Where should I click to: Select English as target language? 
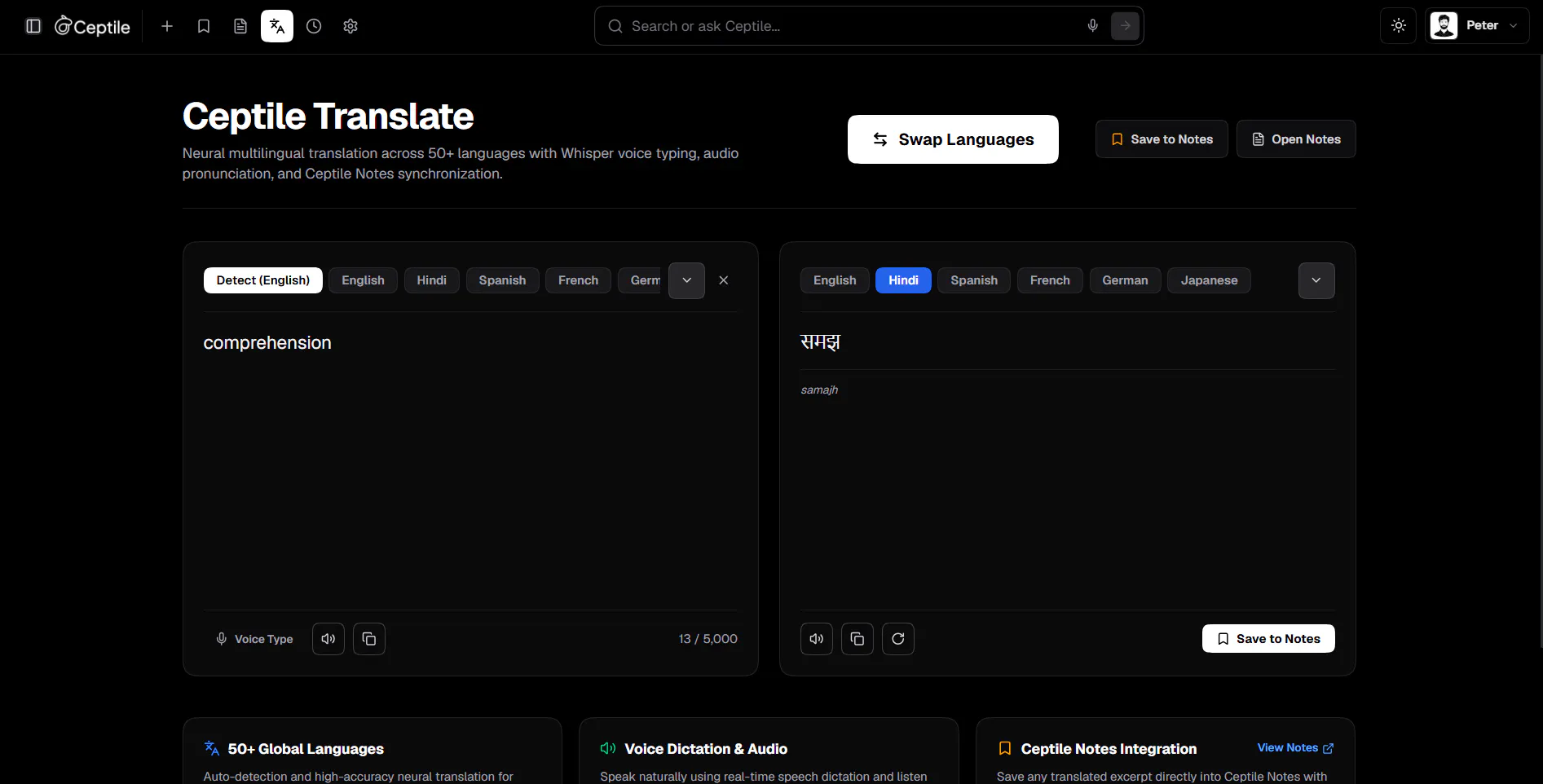(x=835, y=280)
